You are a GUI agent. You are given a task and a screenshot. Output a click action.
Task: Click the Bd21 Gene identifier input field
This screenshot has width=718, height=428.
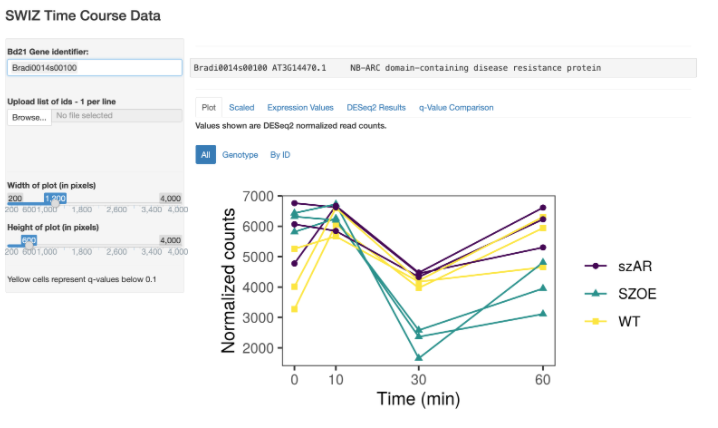point(94,68)
